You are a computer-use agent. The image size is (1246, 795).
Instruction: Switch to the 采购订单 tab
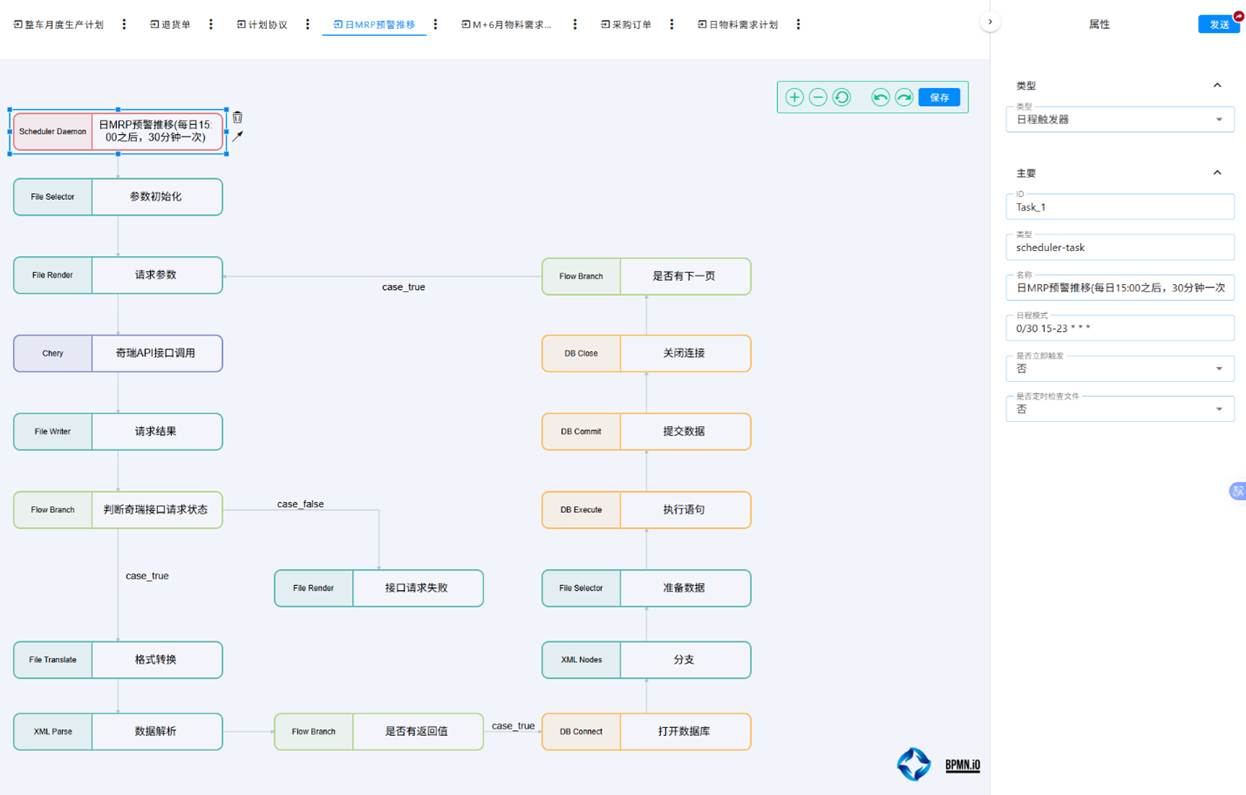pyautogui.click(x=626, y=24)
